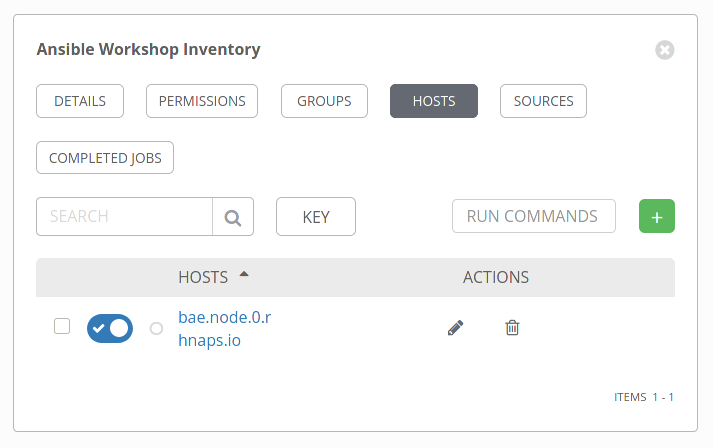Click the search magnifier icon
This screenshot has height=448, width=713.
233,217
